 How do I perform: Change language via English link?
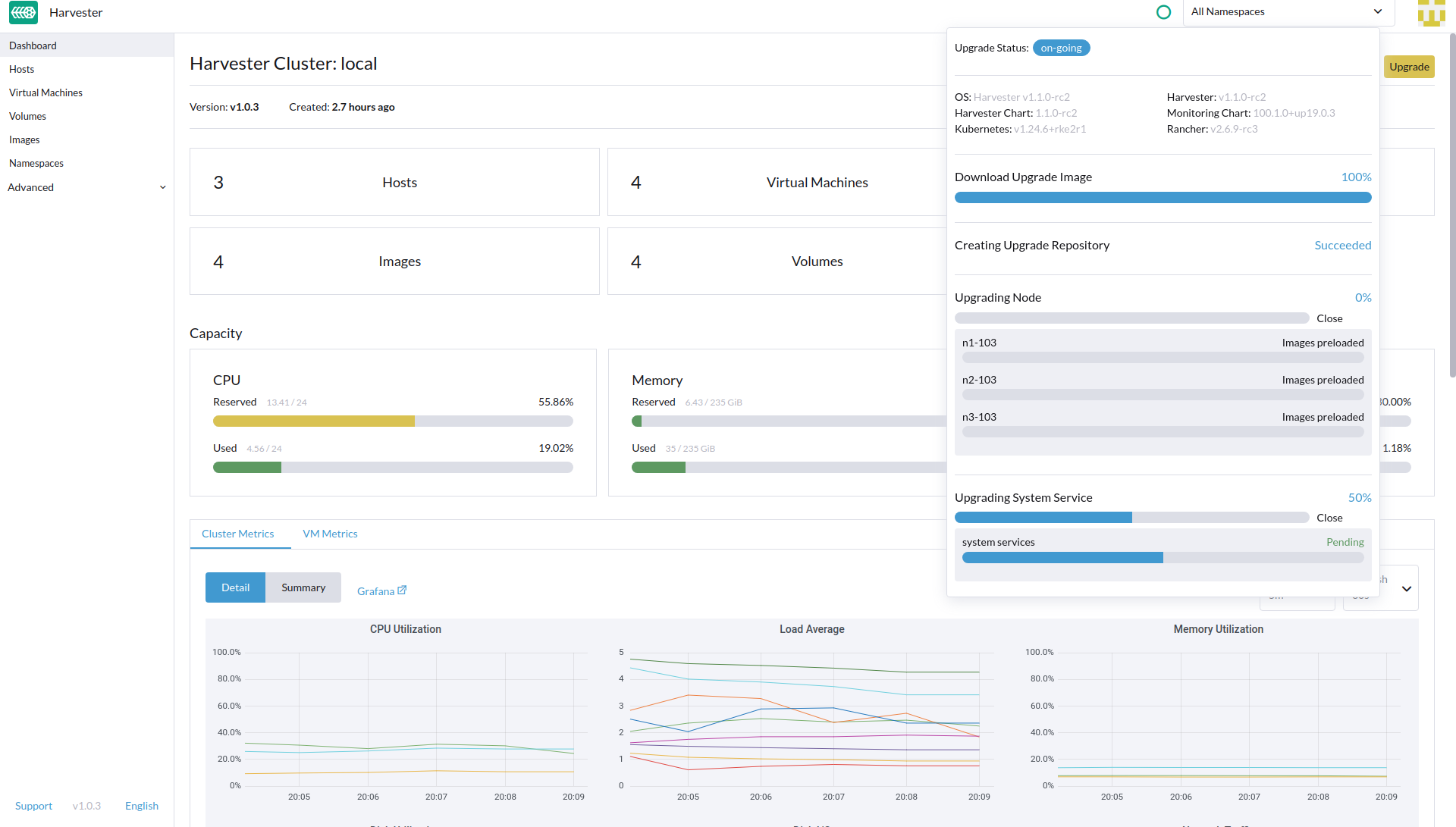(x=142, y=806)
